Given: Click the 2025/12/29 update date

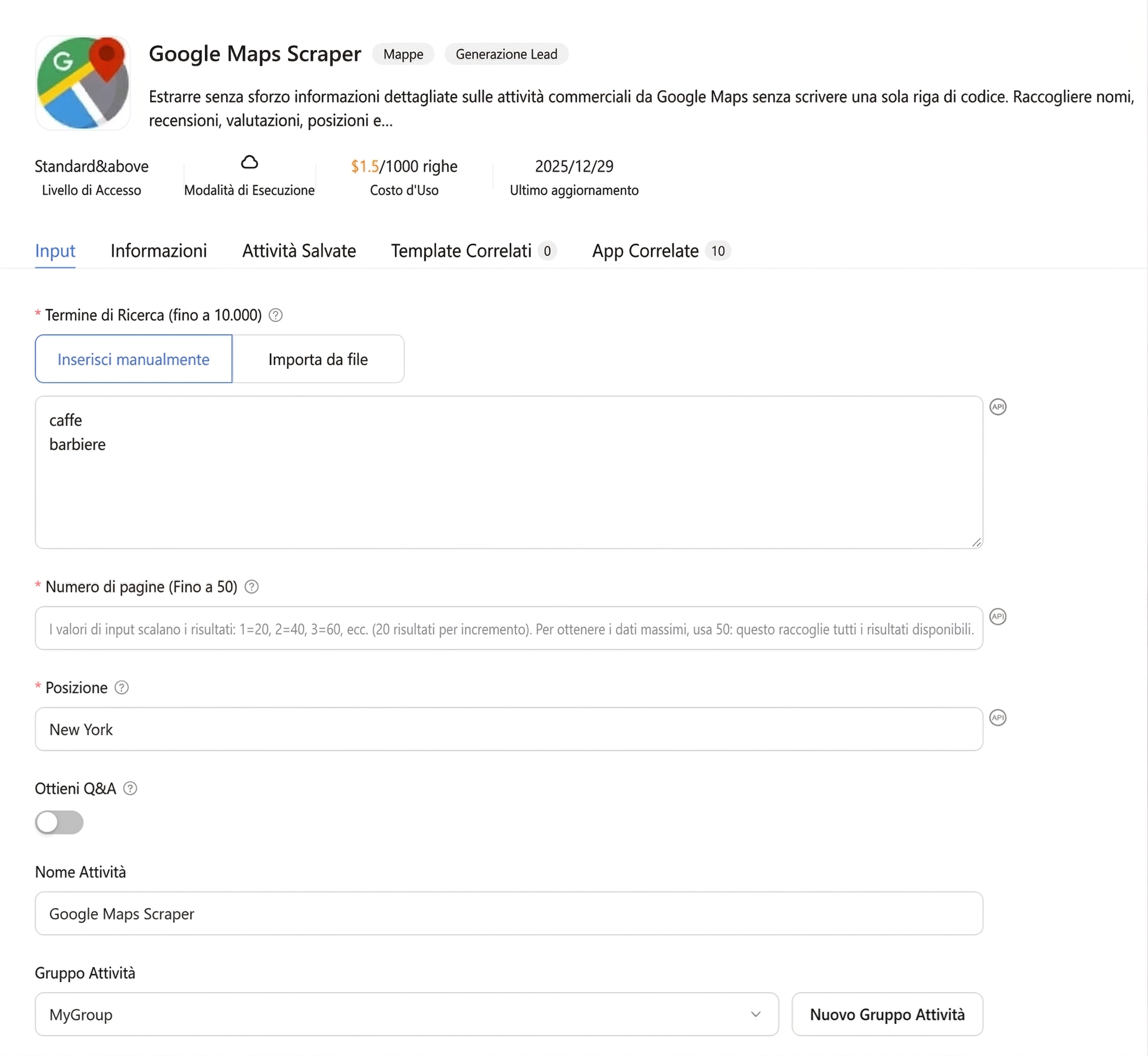Looking at the screenshot, I should click(574, 166).
